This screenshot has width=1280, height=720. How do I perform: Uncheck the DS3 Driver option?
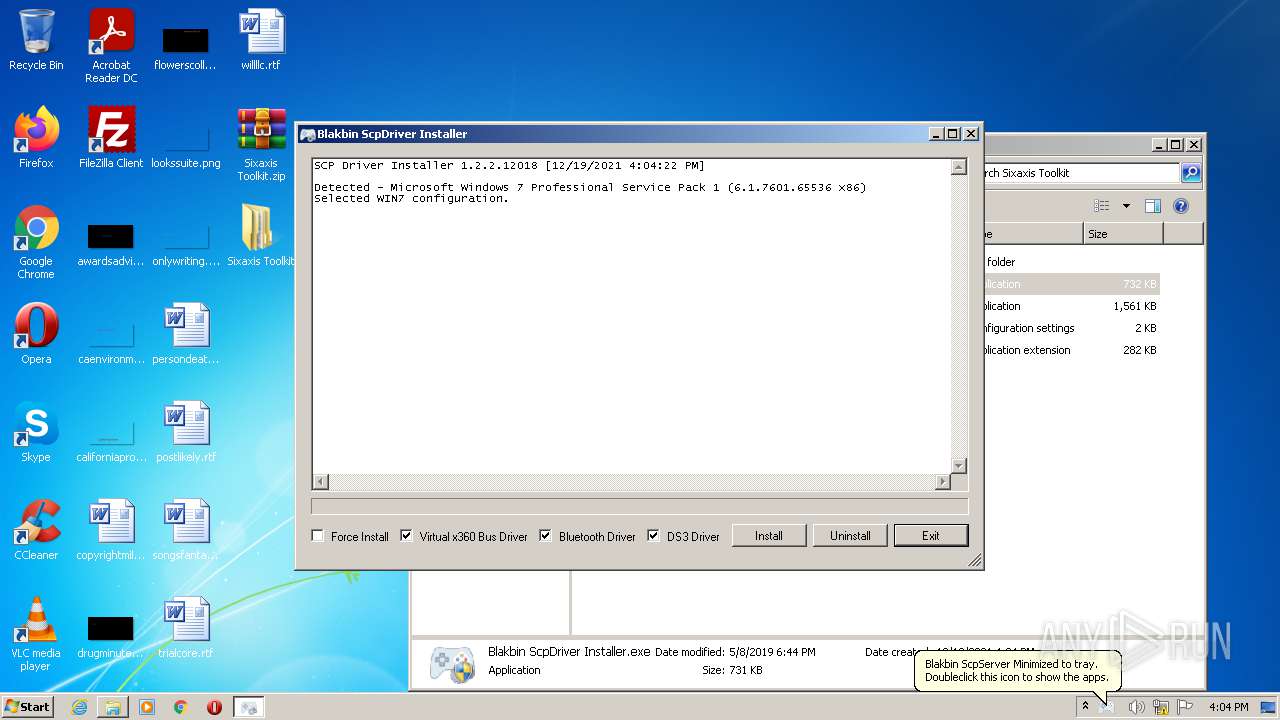654,536
